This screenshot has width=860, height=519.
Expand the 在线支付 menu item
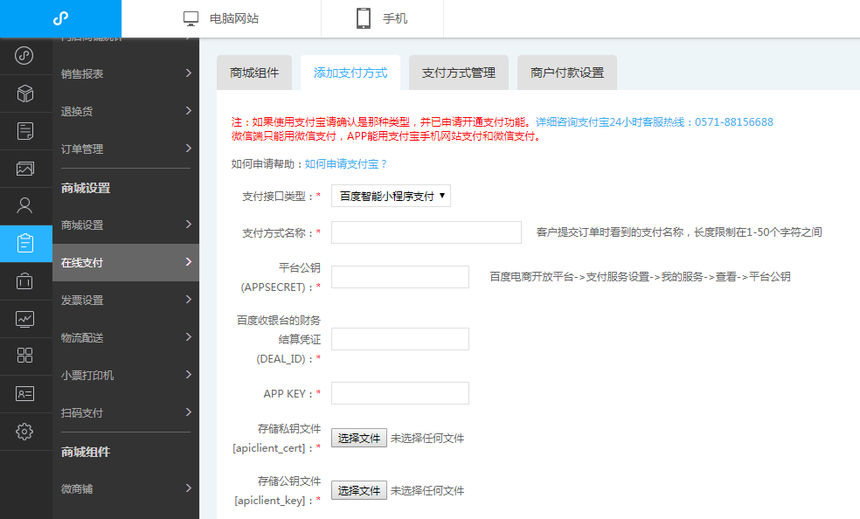click(x=126, y=262)
